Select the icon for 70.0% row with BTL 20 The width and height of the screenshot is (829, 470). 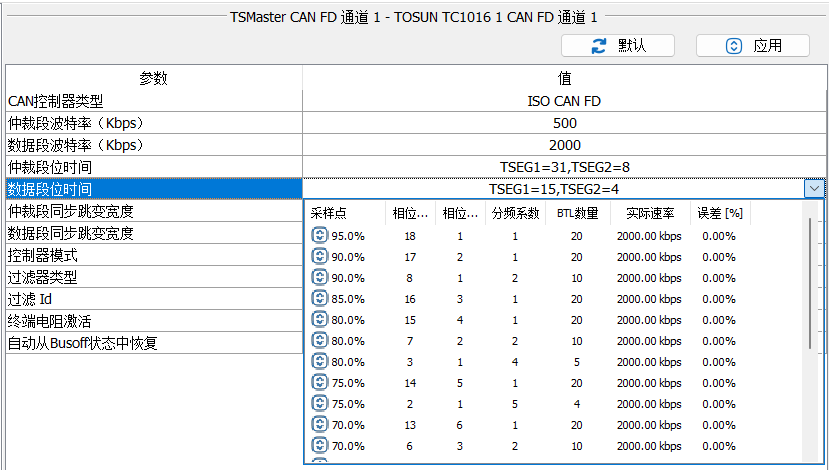(x=320, y=424)
